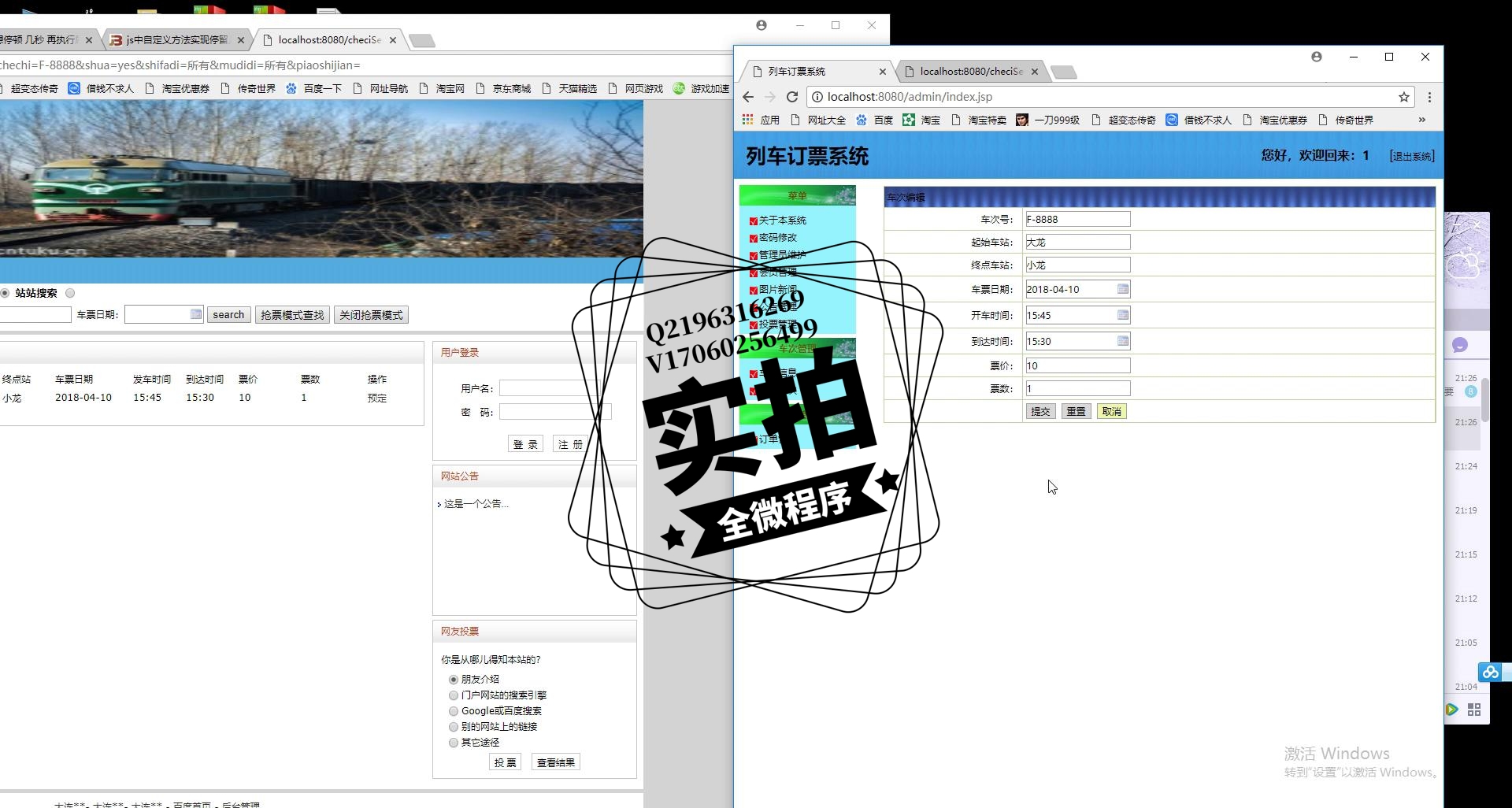The height and width of the screenshot is (808, 1512).
Task: Open 管理员维护 in the admin menu
Action: 782,255
